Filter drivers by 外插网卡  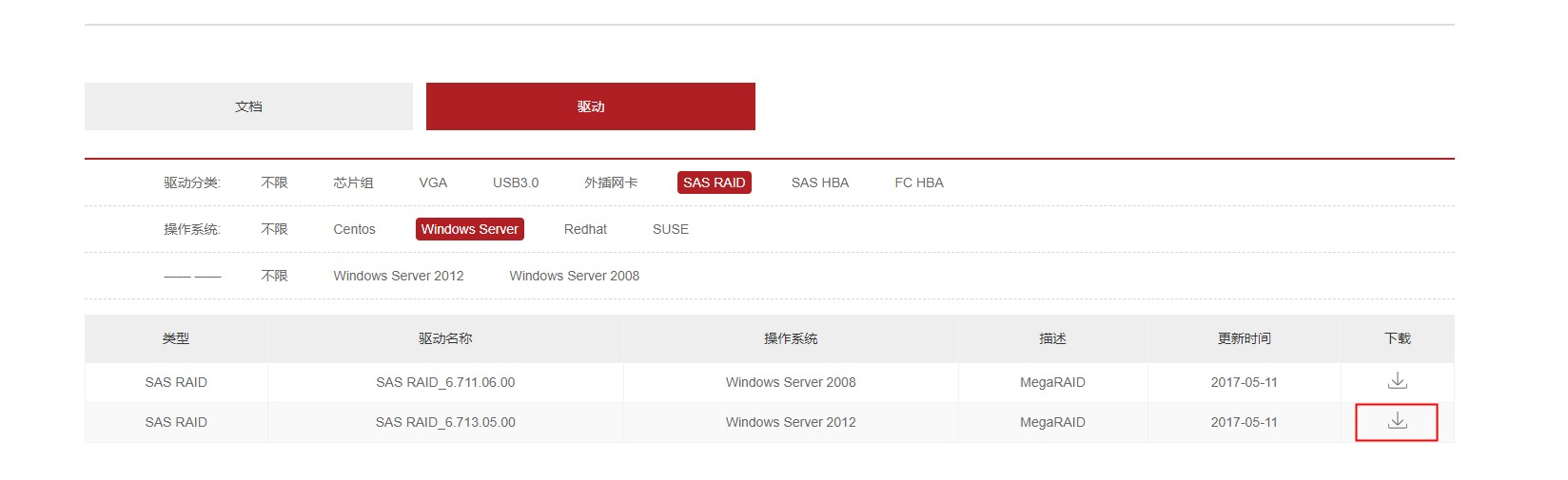[611, 182]
